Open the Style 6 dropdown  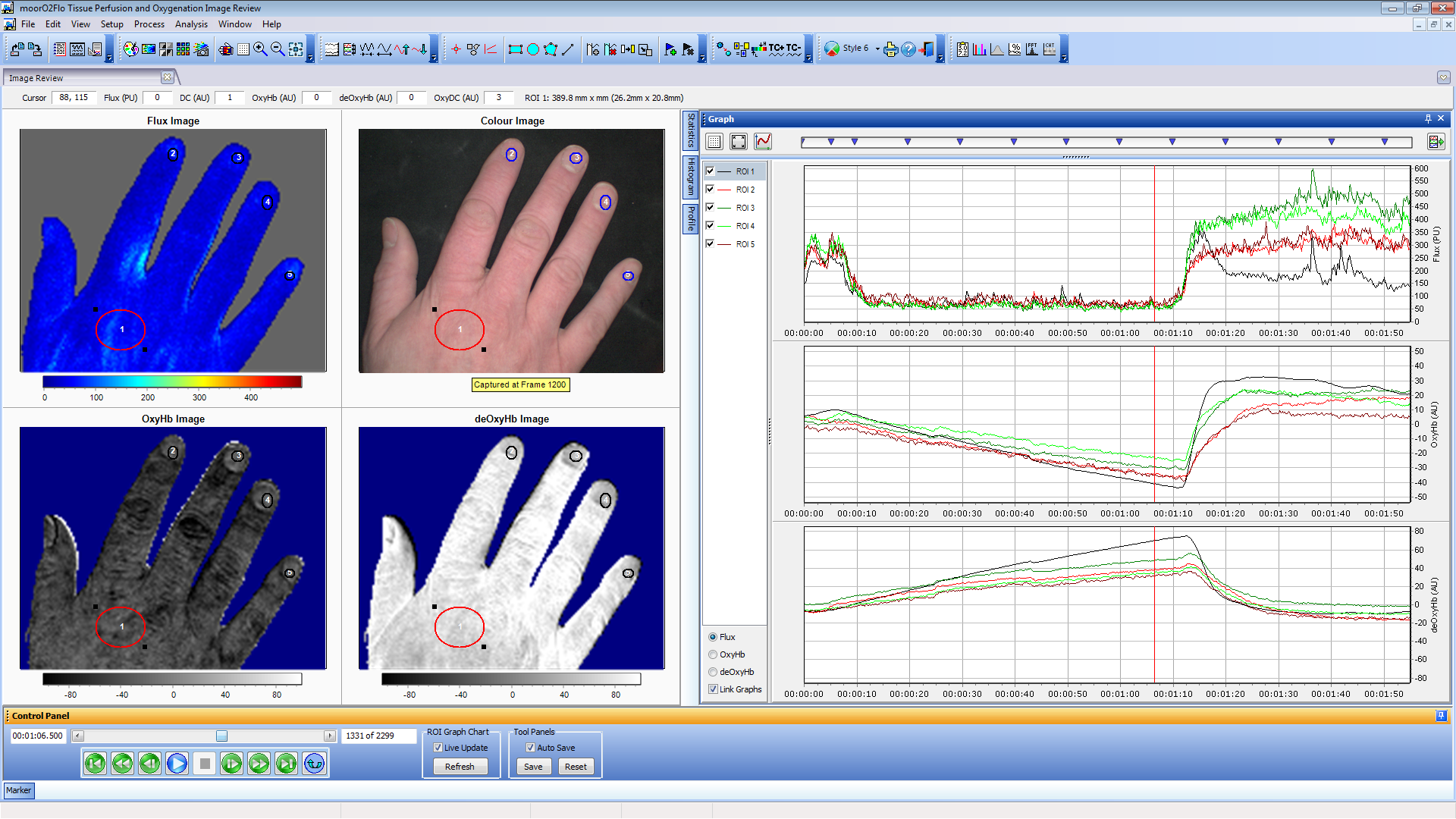877,49
